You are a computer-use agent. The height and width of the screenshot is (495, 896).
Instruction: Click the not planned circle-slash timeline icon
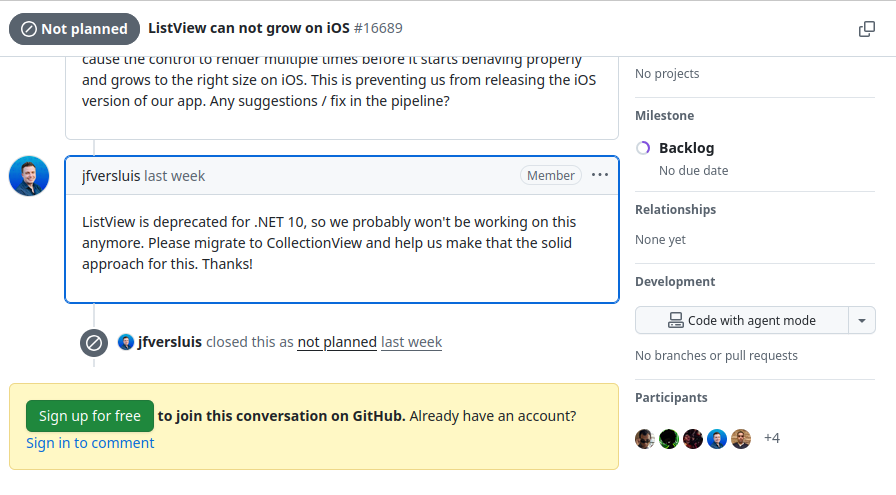point(94,343)
